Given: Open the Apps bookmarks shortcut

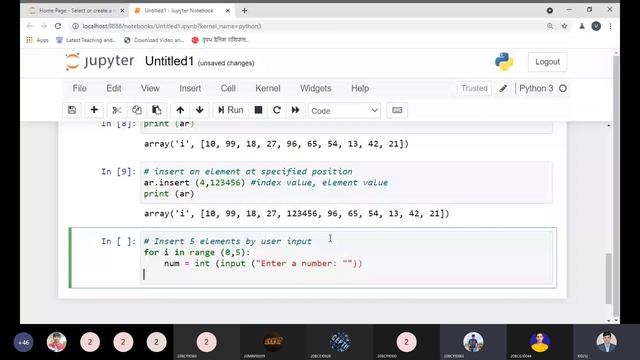Looking at the screenshot, I should pos(38,40).
